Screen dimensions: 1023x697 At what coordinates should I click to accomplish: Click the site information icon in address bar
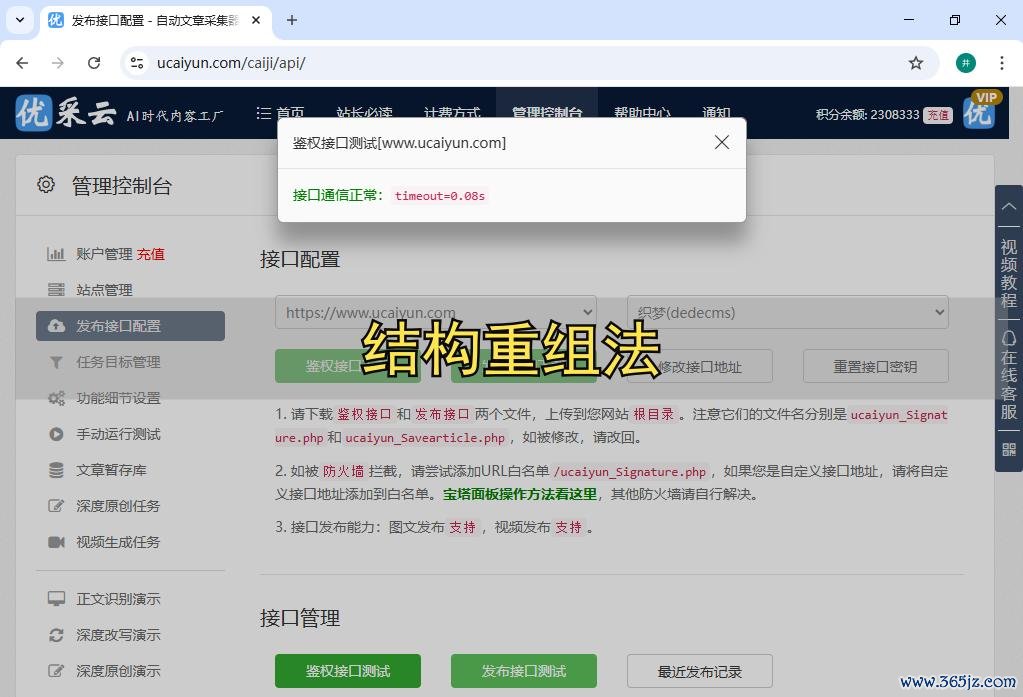click(137, 63)
